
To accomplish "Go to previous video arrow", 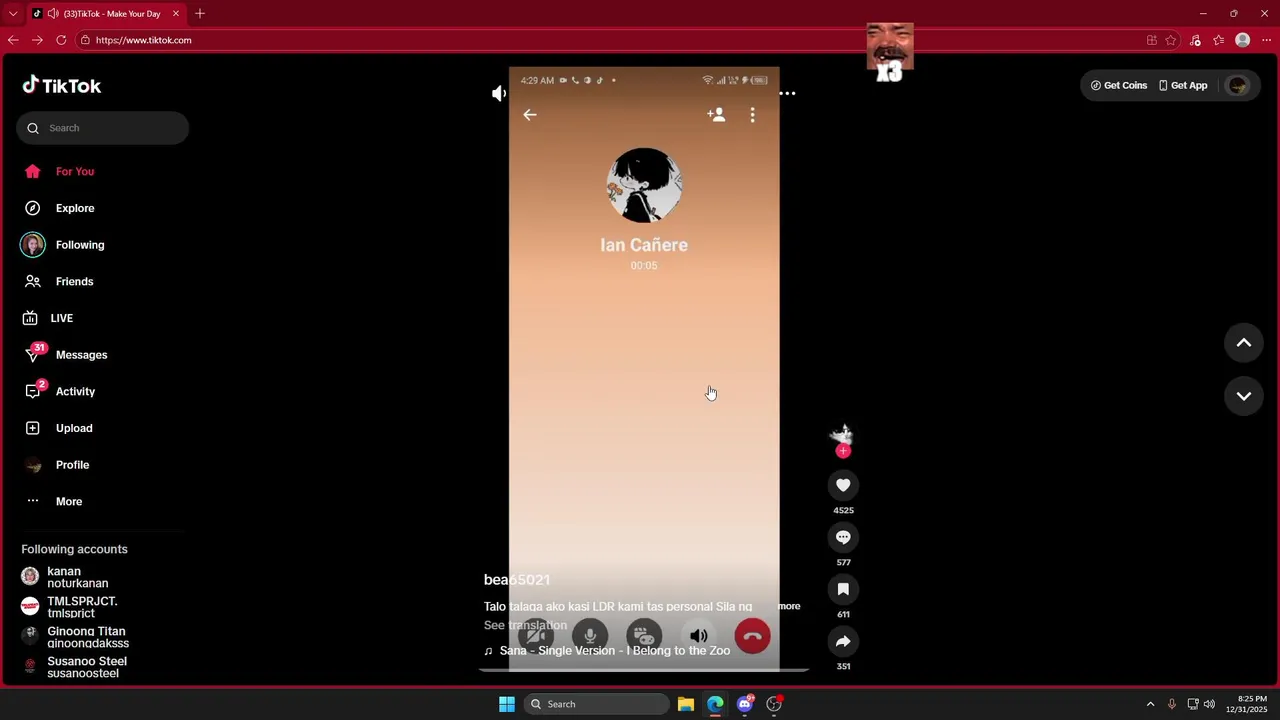I will pyautogui.click(x=1244, y=343).
